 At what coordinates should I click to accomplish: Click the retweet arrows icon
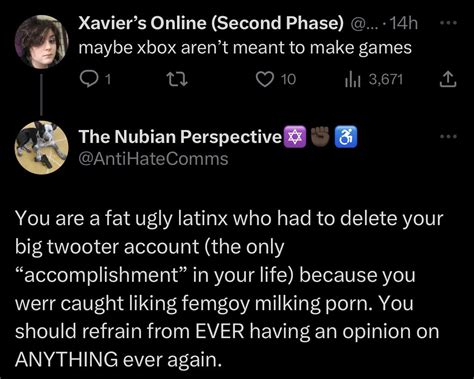tap(177, 80)
